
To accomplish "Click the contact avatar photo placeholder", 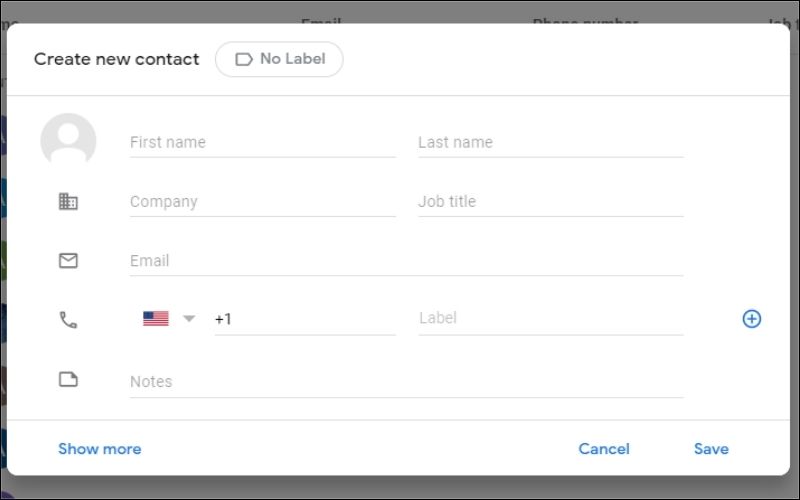I will tap(68, 140).
